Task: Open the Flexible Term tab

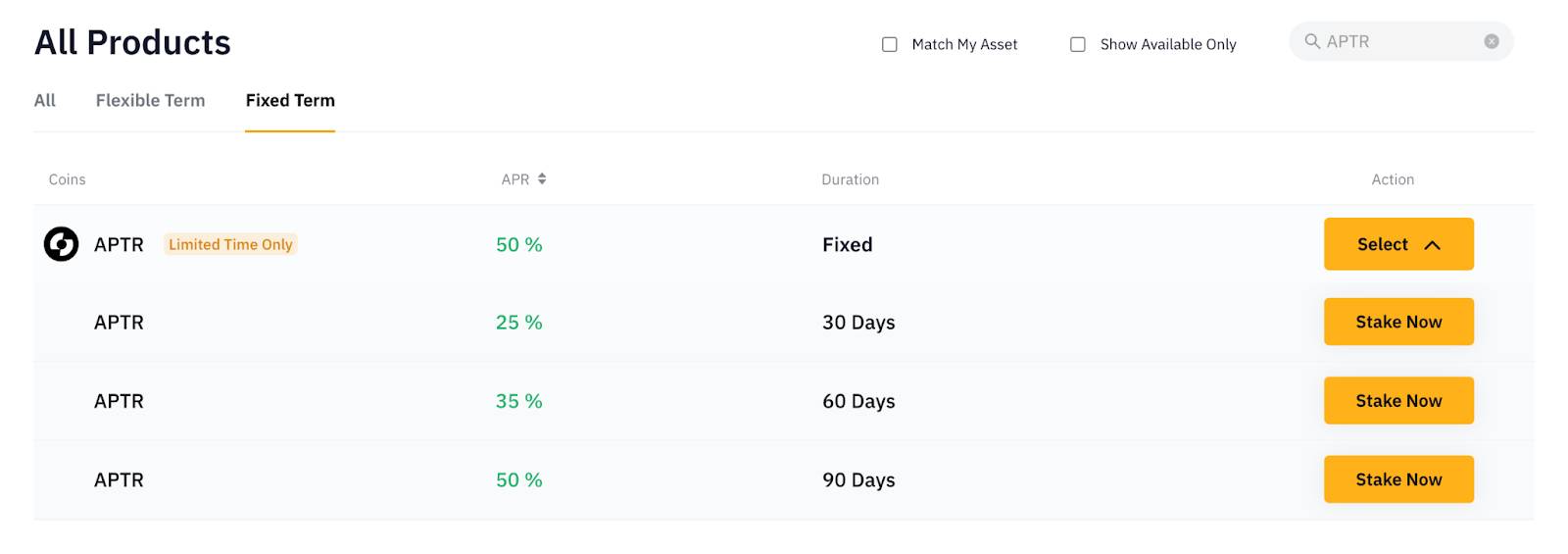Action: point(150,100)
